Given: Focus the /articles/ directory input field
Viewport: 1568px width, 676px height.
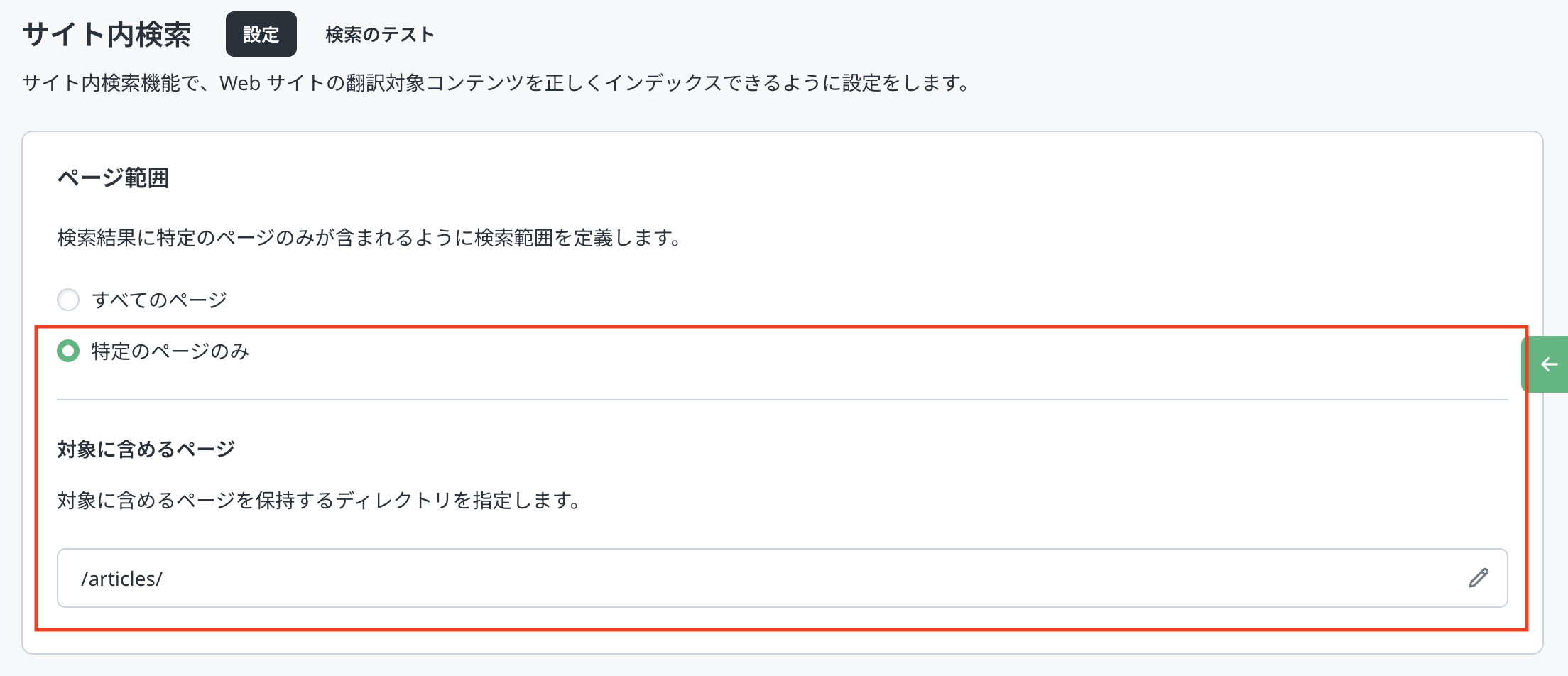Looking at the screenshot, I should click(710, 578).
